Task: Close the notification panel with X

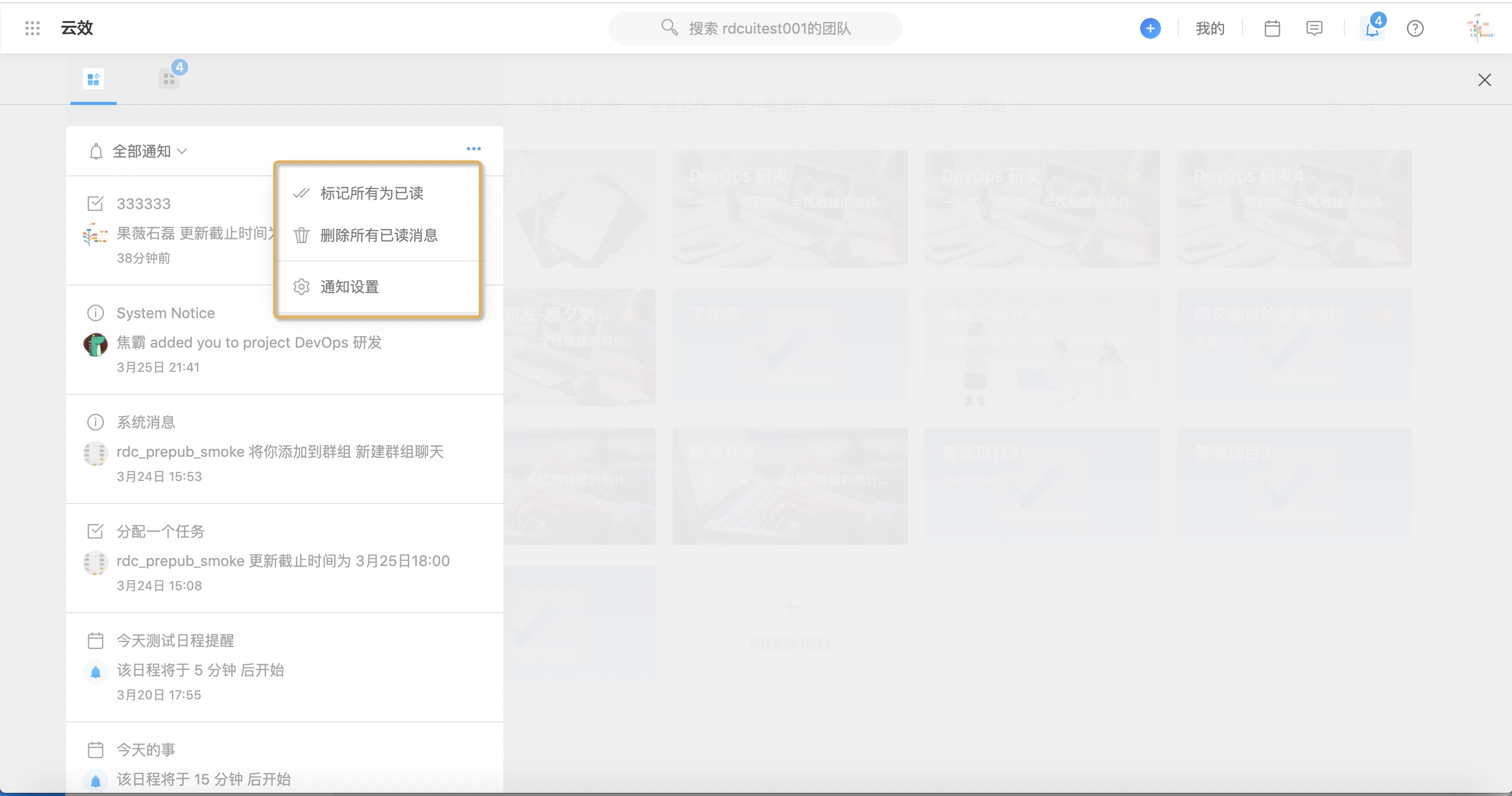Action: (1484, 80)
